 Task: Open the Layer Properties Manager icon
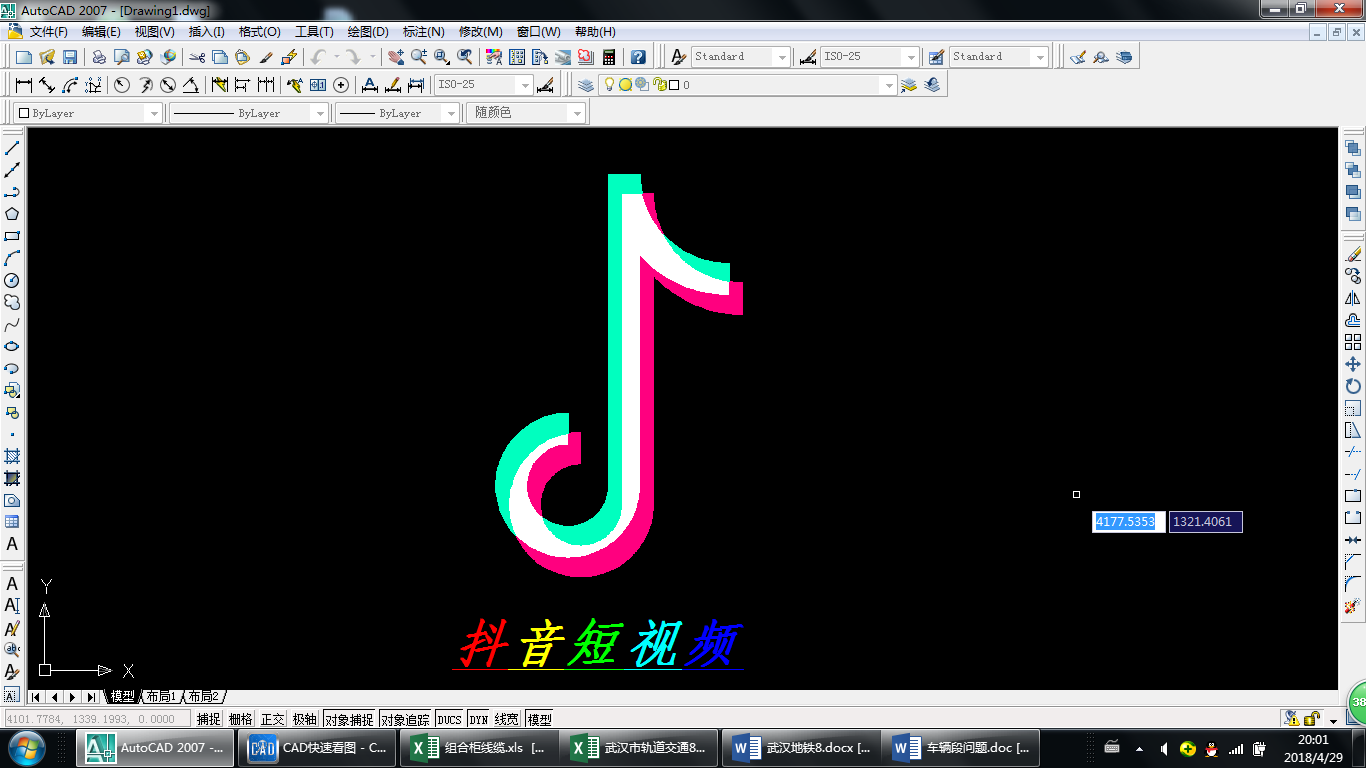586,85
